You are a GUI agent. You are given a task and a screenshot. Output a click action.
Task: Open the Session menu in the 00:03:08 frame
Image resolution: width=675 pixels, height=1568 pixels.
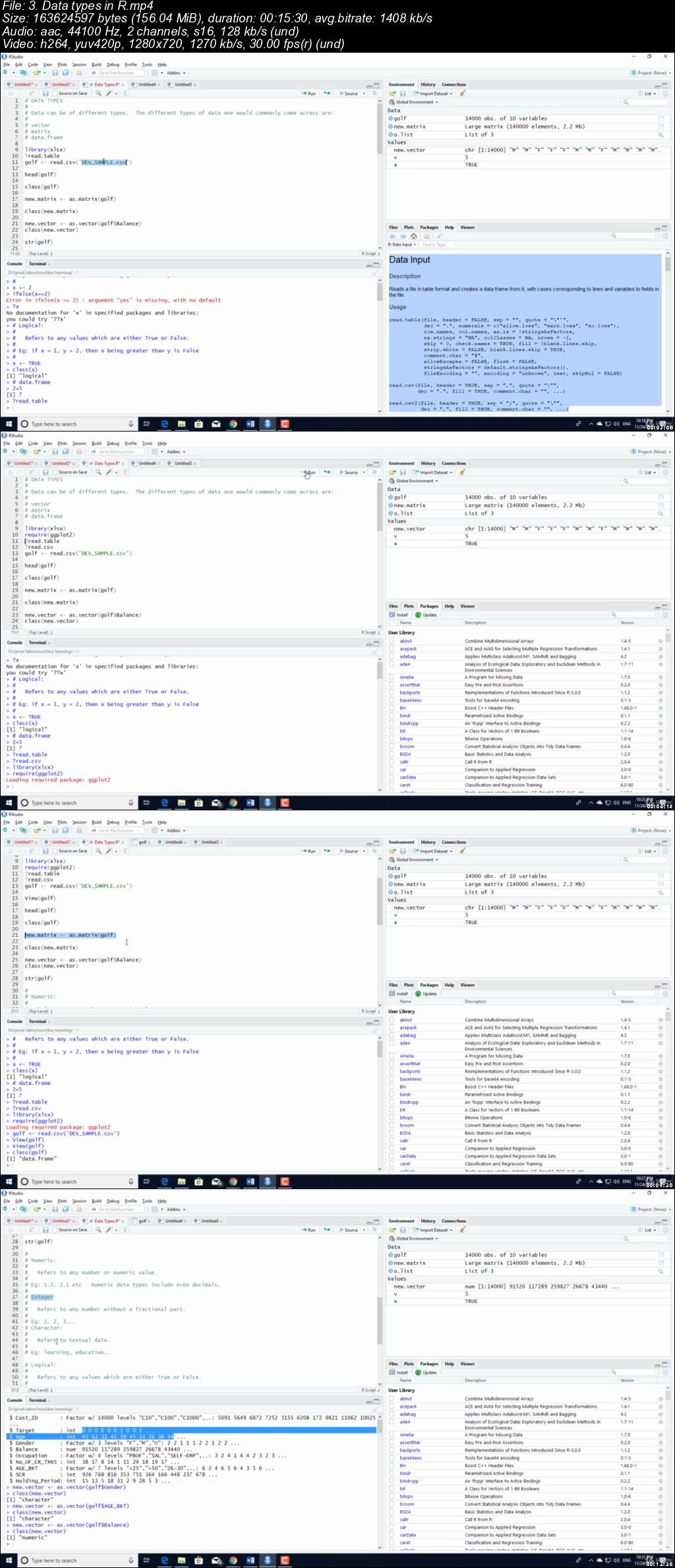pos(79,65)
